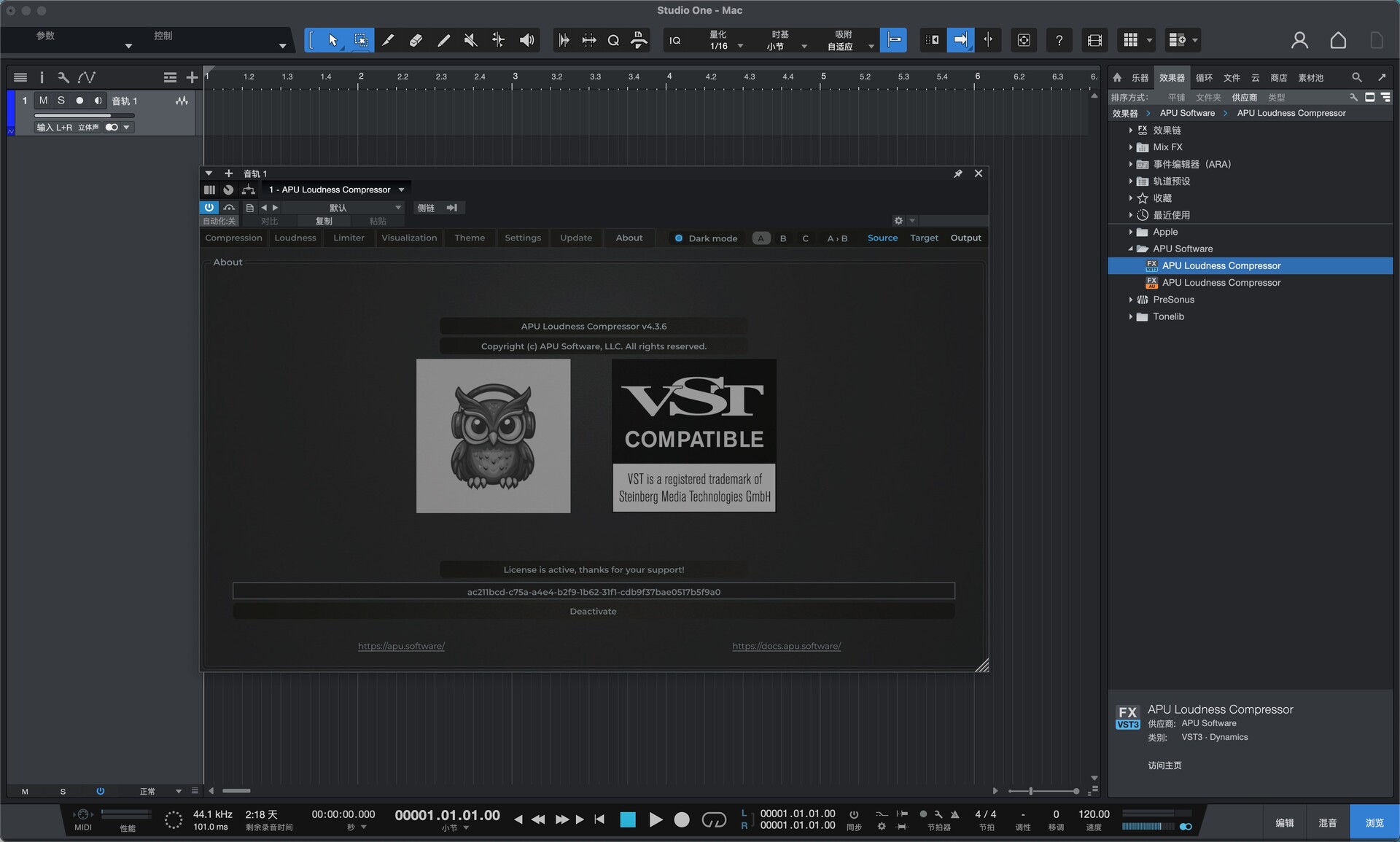Open plugin gear options
The height and width of the screenshot is (842, 1400).
pyautogui.click(x=899, y=221)
